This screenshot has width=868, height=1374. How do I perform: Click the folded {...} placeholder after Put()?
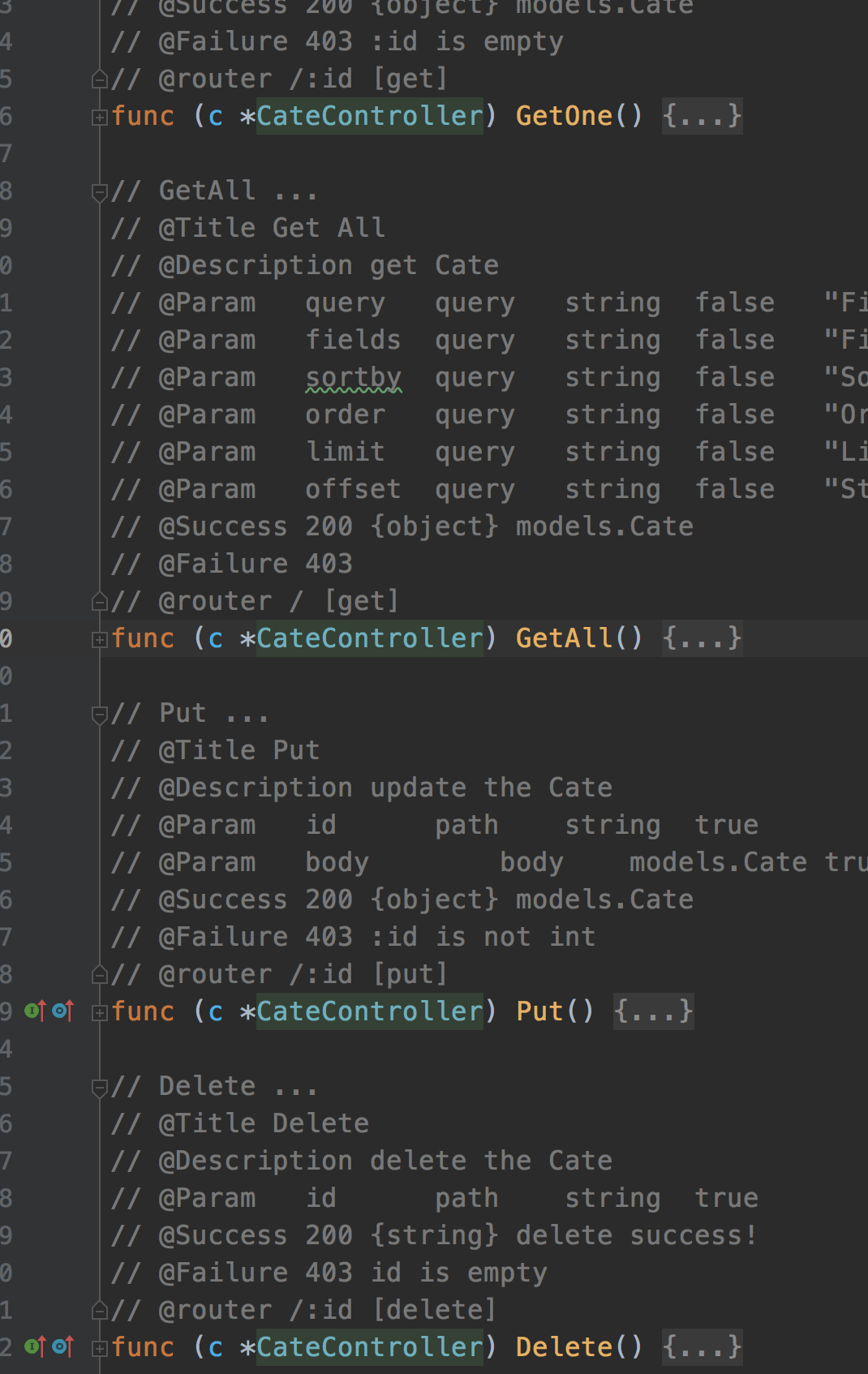click(x=653, y=1011)
